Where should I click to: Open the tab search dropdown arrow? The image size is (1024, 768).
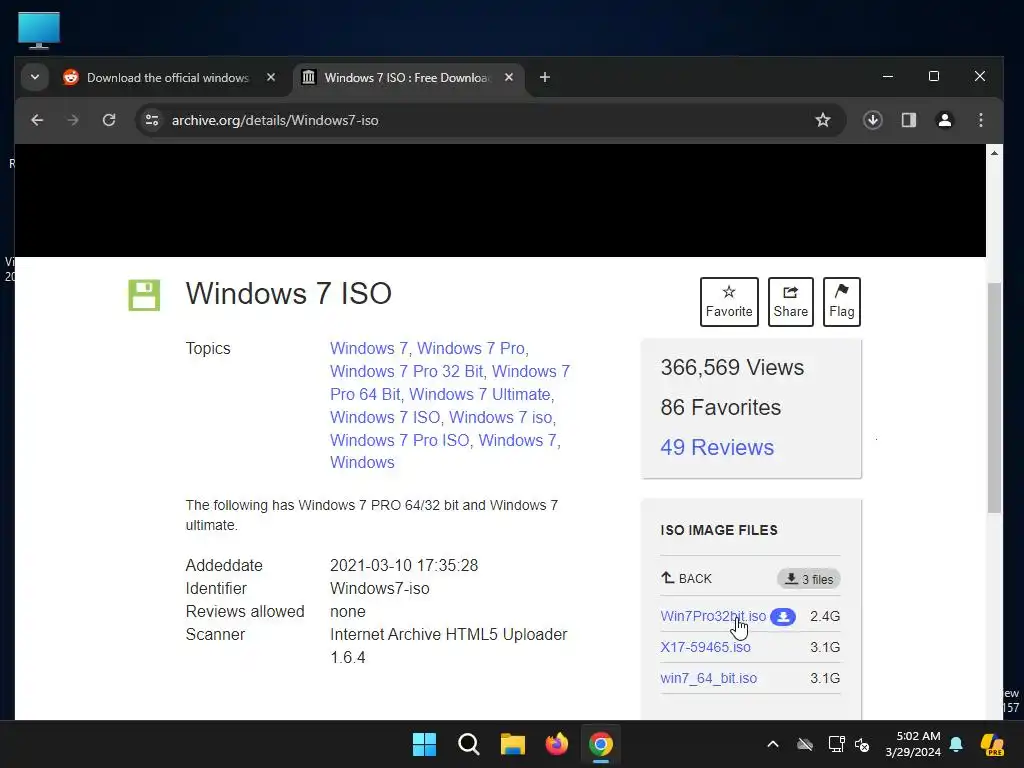click(35, 78)
